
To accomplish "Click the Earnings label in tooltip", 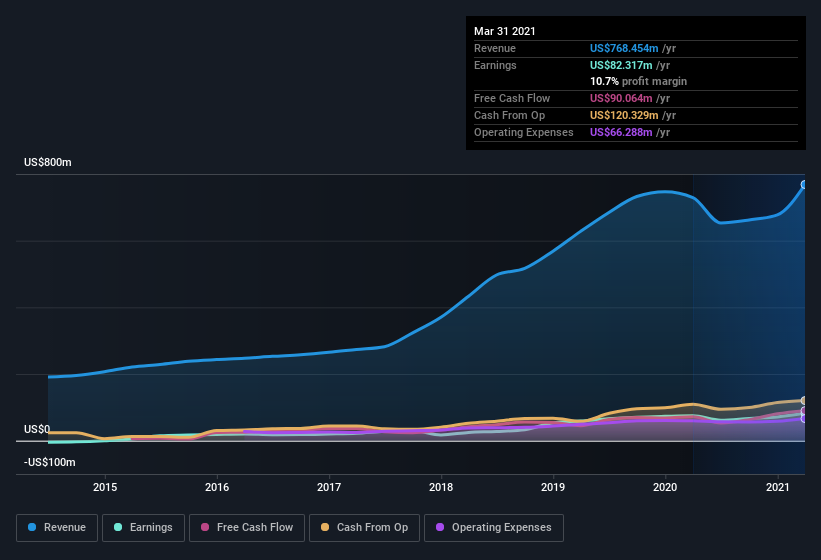I will (495, 65).
